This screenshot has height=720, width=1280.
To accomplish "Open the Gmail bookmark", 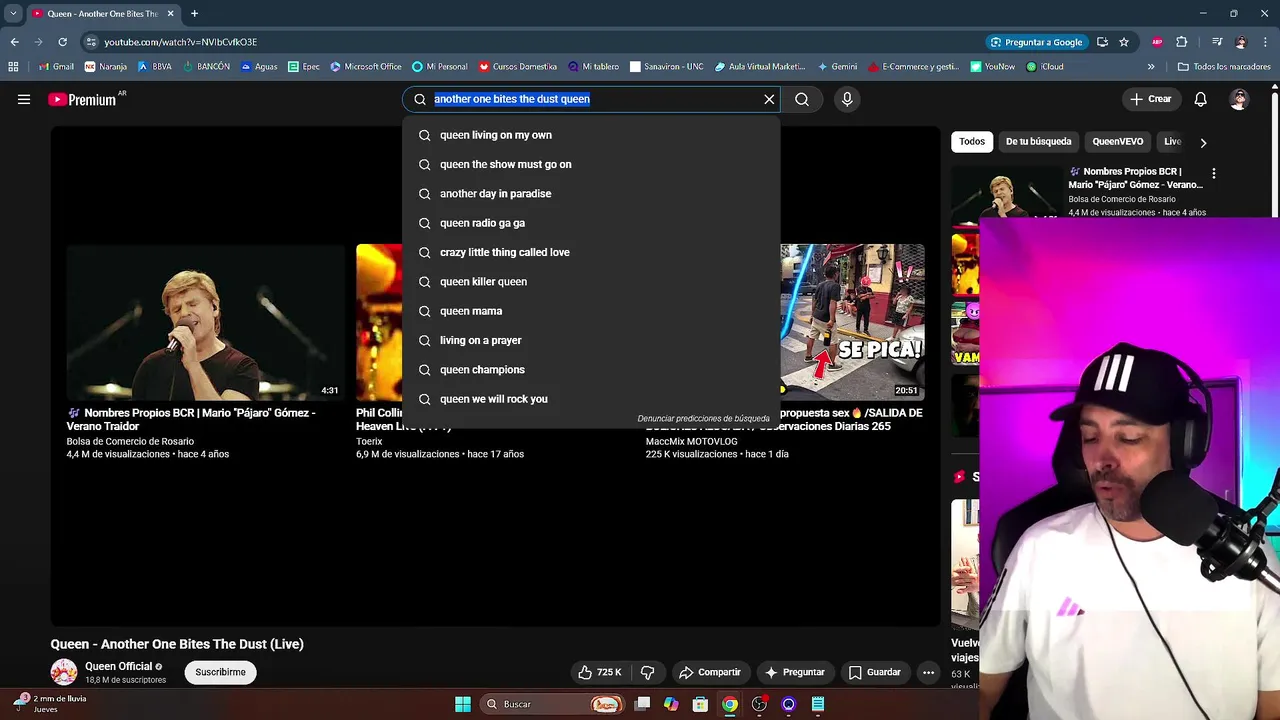I will (56, 67).
